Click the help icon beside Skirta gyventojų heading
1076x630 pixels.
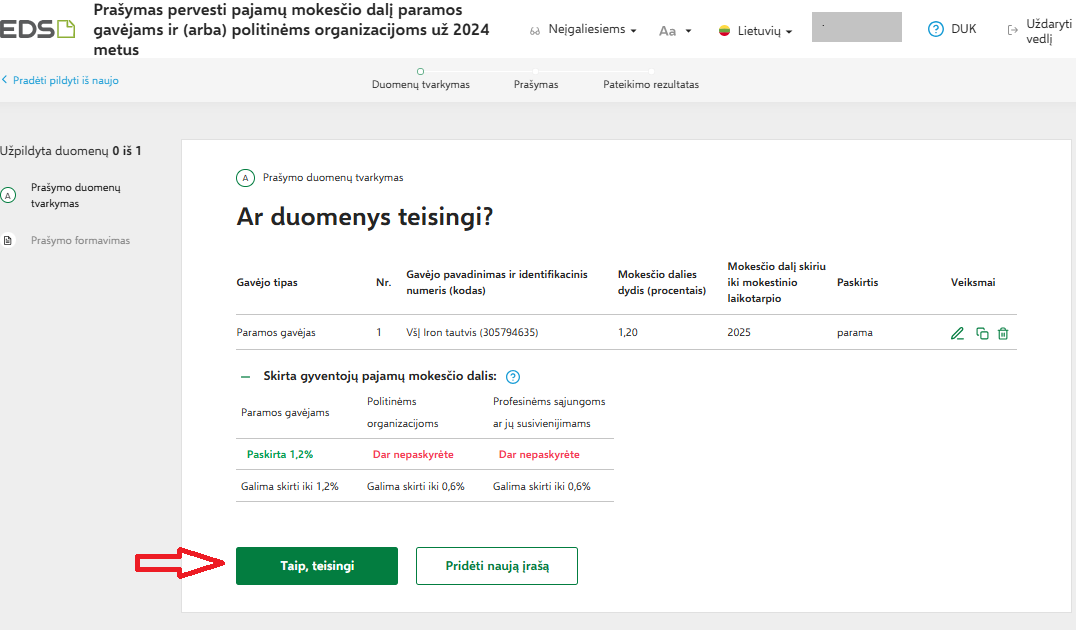(513, 377)
